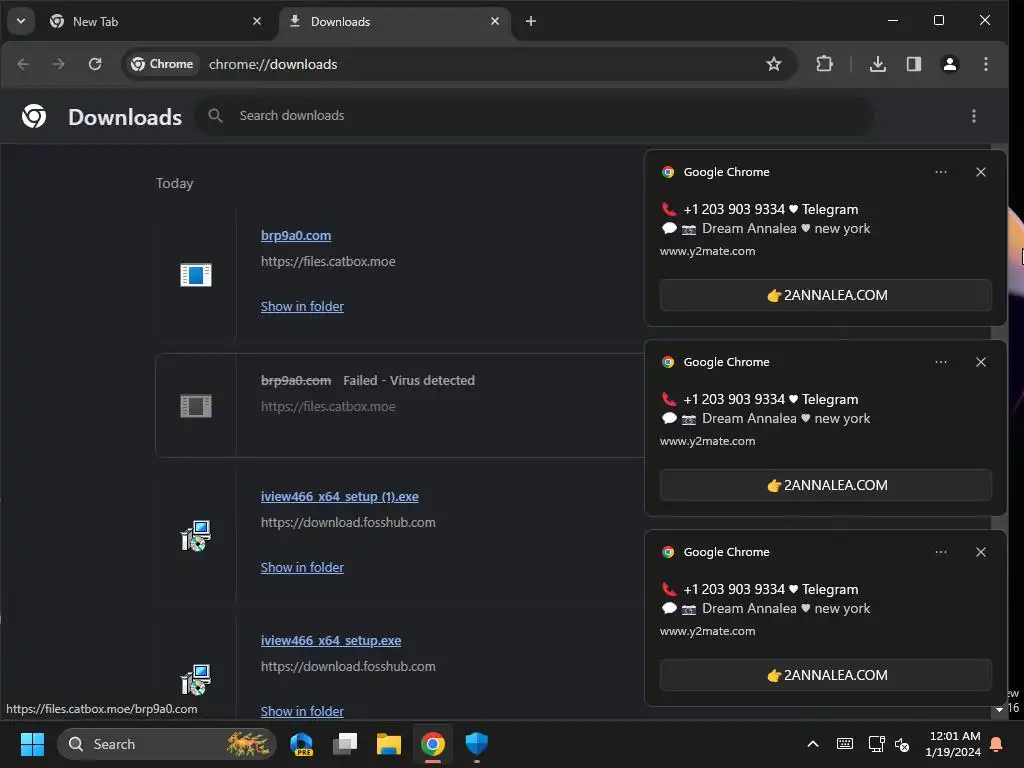Click 2ANNALEA.COM button in top notification
Viewport: 1024px width, 768px height.
[825, 295]
